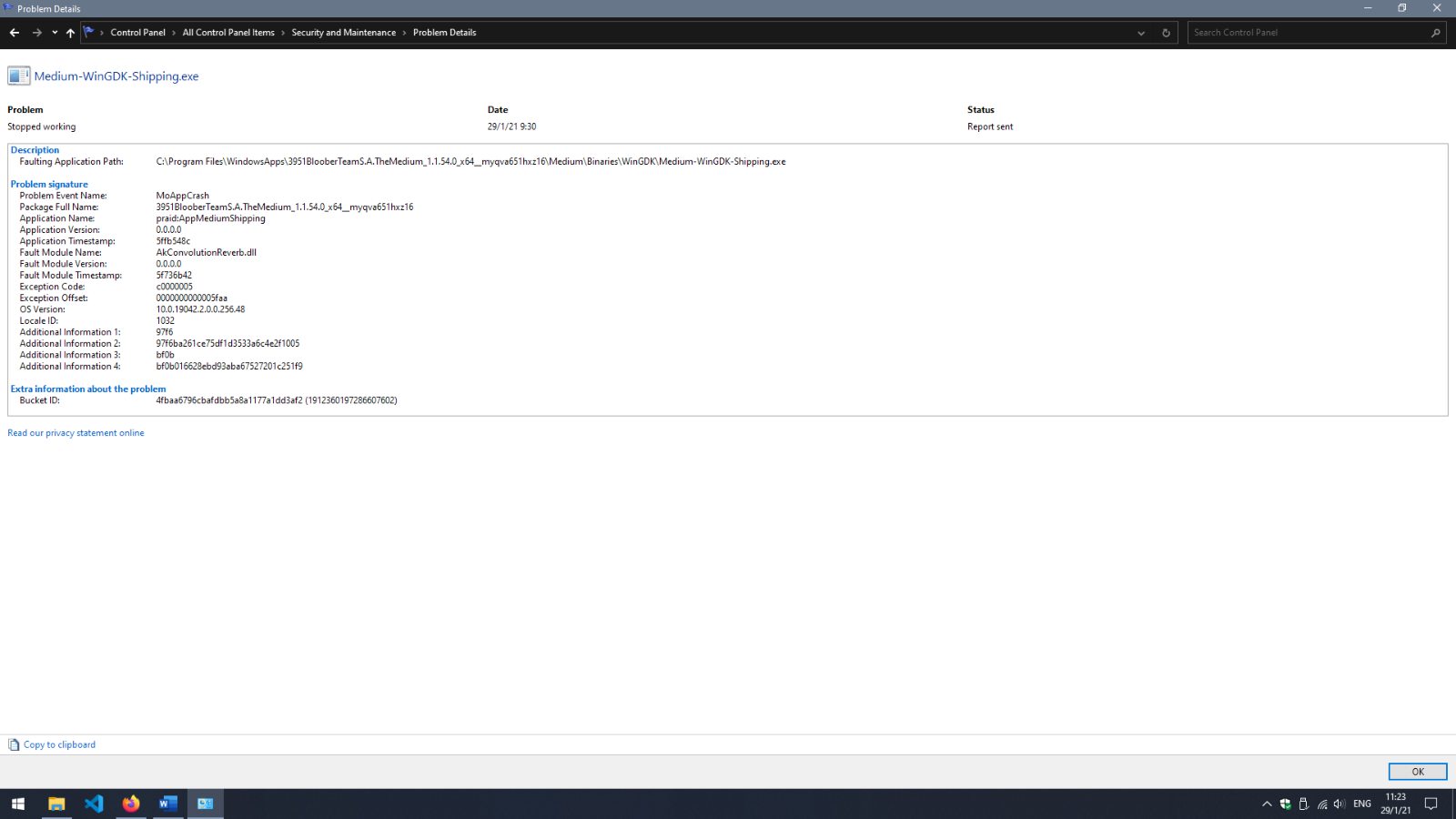Open the volume speaker tray icon
Viewport: 1456px width, 819px height.
(x=1340, y=804)
